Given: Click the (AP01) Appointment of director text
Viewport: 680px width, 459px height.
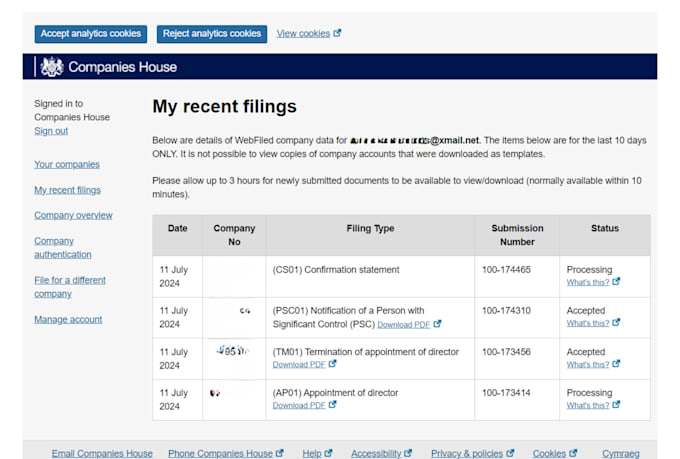Looking at the screenshot, I should click(x=335, y=393).
